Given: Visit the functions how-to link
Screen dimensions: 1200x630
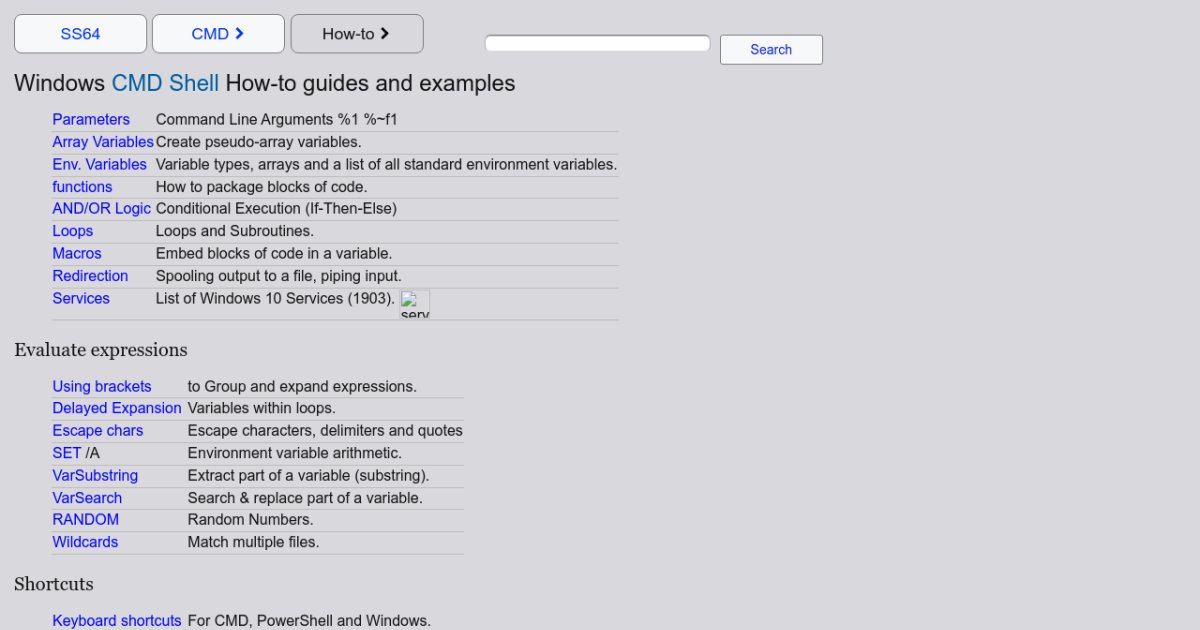Looking at the screenshot, I should [x=82, y=187].
